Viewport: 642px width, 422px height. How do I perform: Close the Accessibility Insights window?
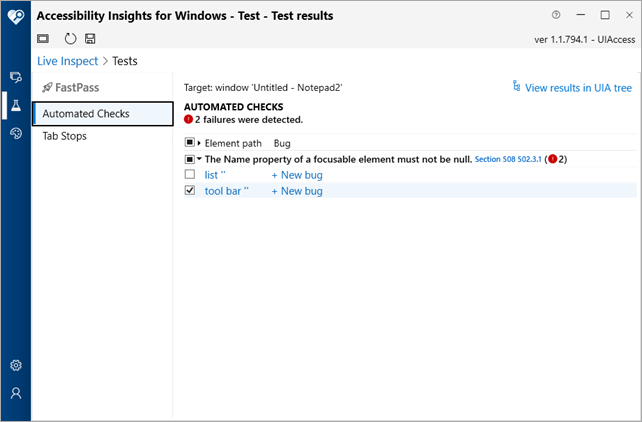630,15
